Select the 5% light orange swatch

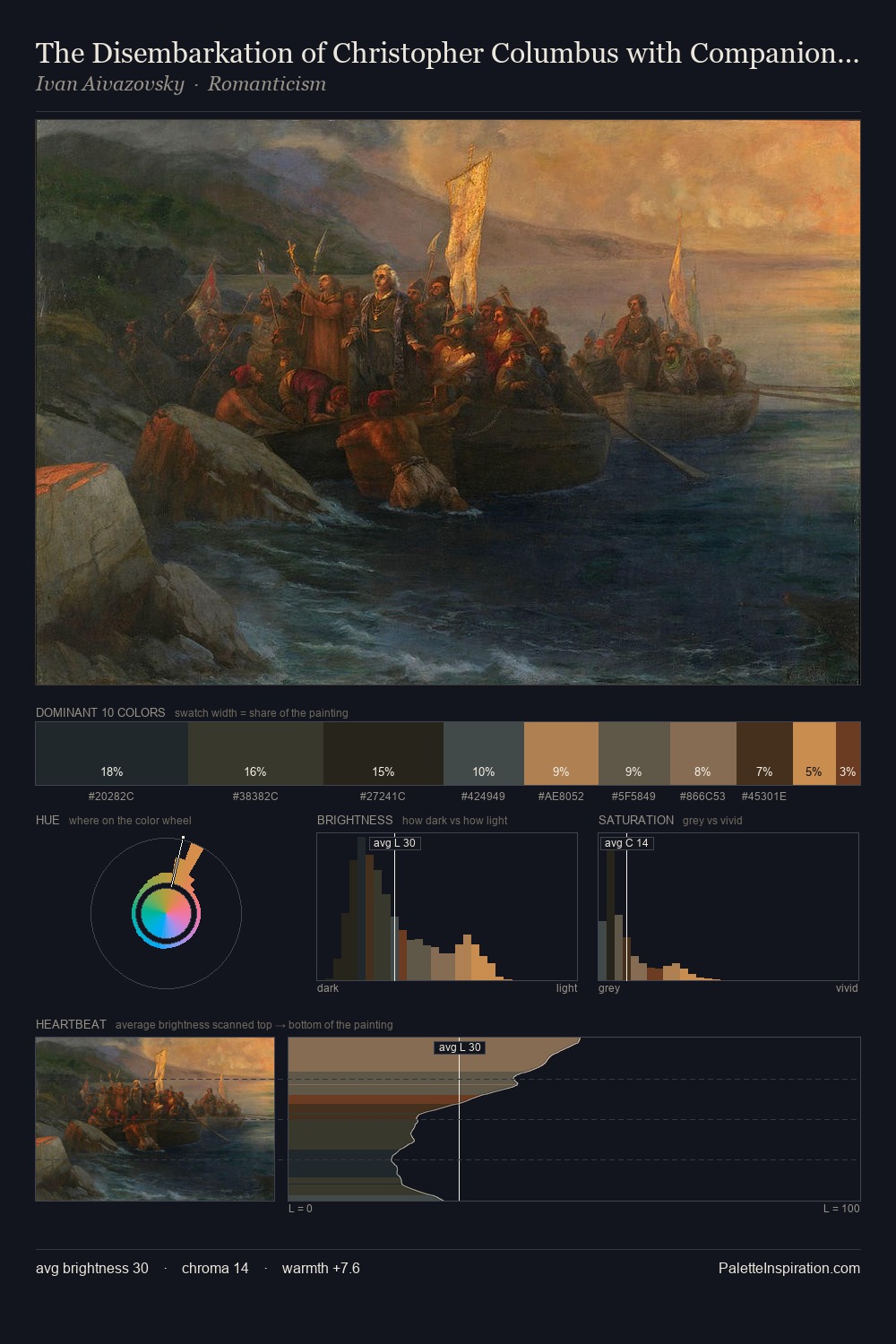(x=814, y=754)
